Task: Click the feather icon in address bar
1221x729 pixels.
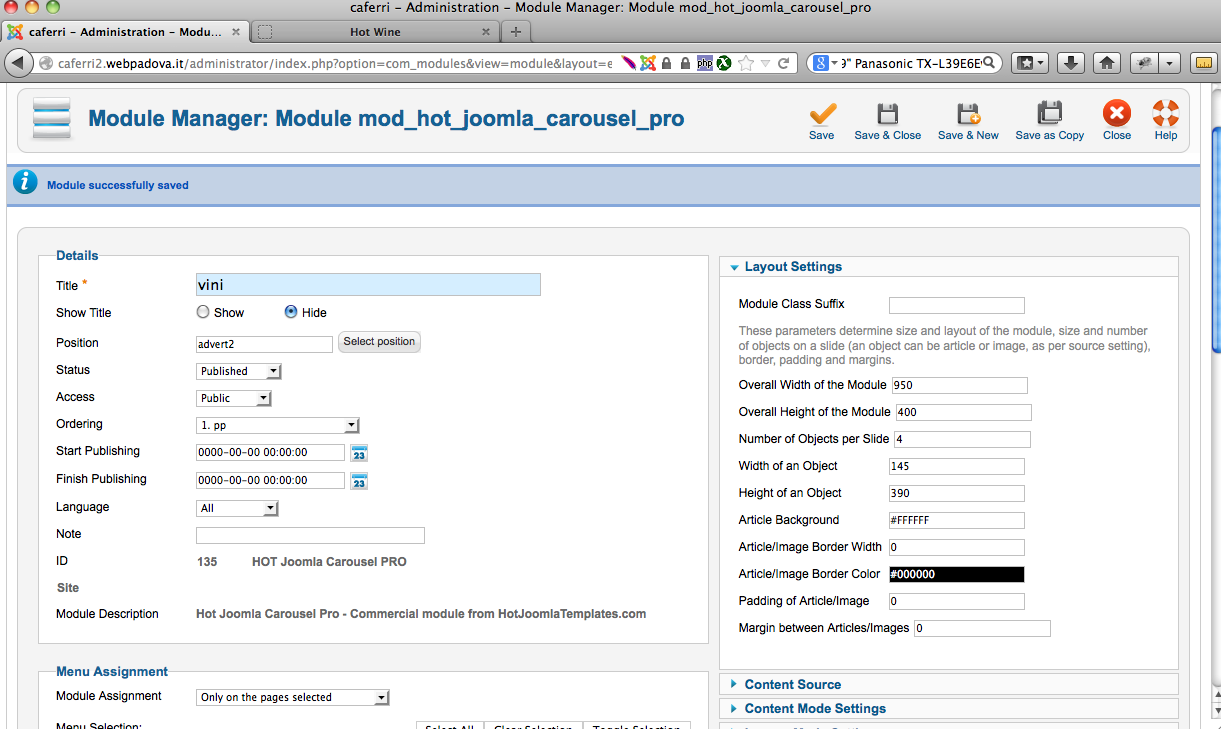Action: (x=629, y=63)
